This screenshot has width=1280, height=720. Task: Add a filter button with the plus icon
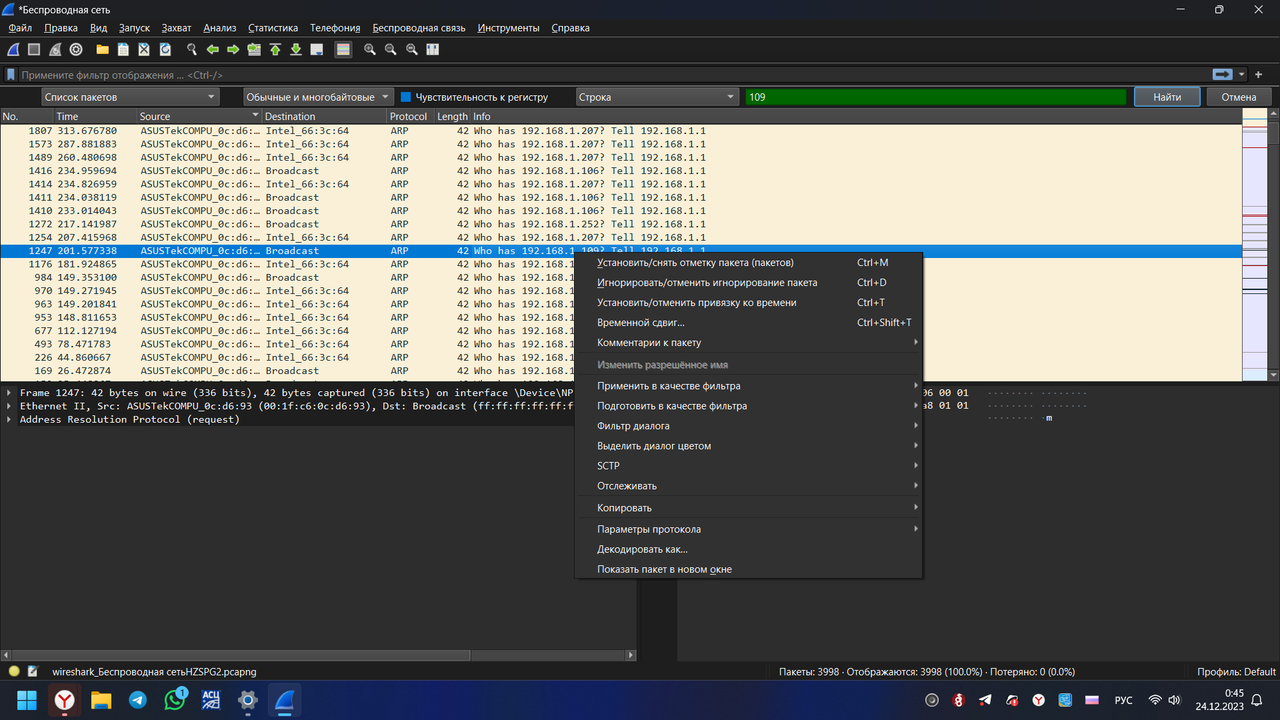click(x=1258, y=75)
